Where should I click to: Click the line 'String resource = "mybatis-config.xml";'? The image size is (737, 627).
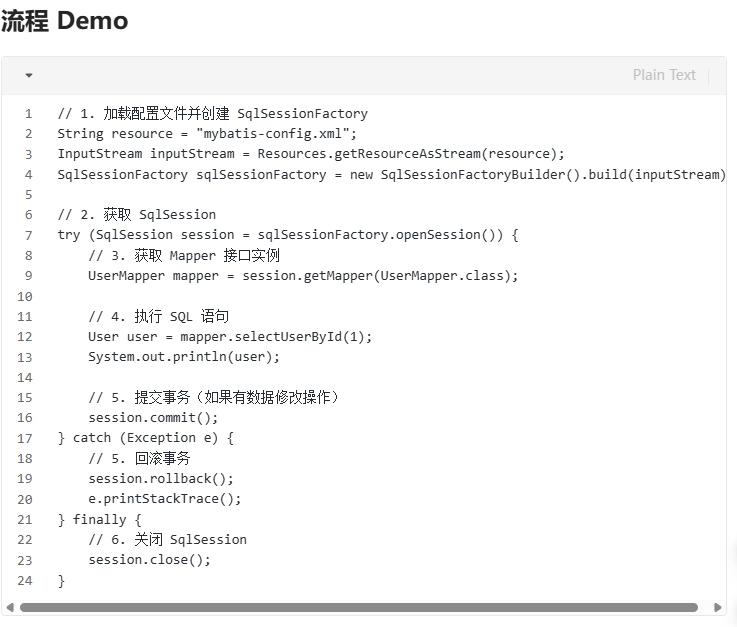click(x=207, y=134)
